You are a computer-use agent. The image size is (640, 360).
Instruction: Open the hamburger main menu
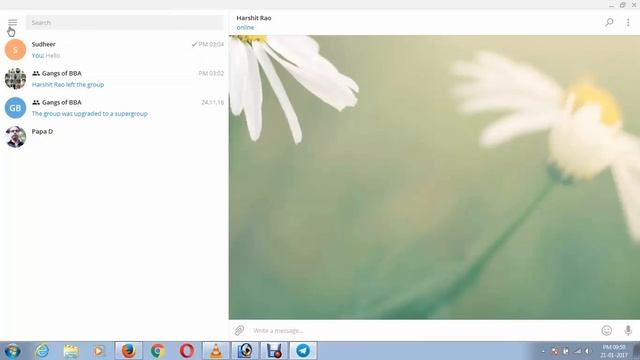click(12, 22)
